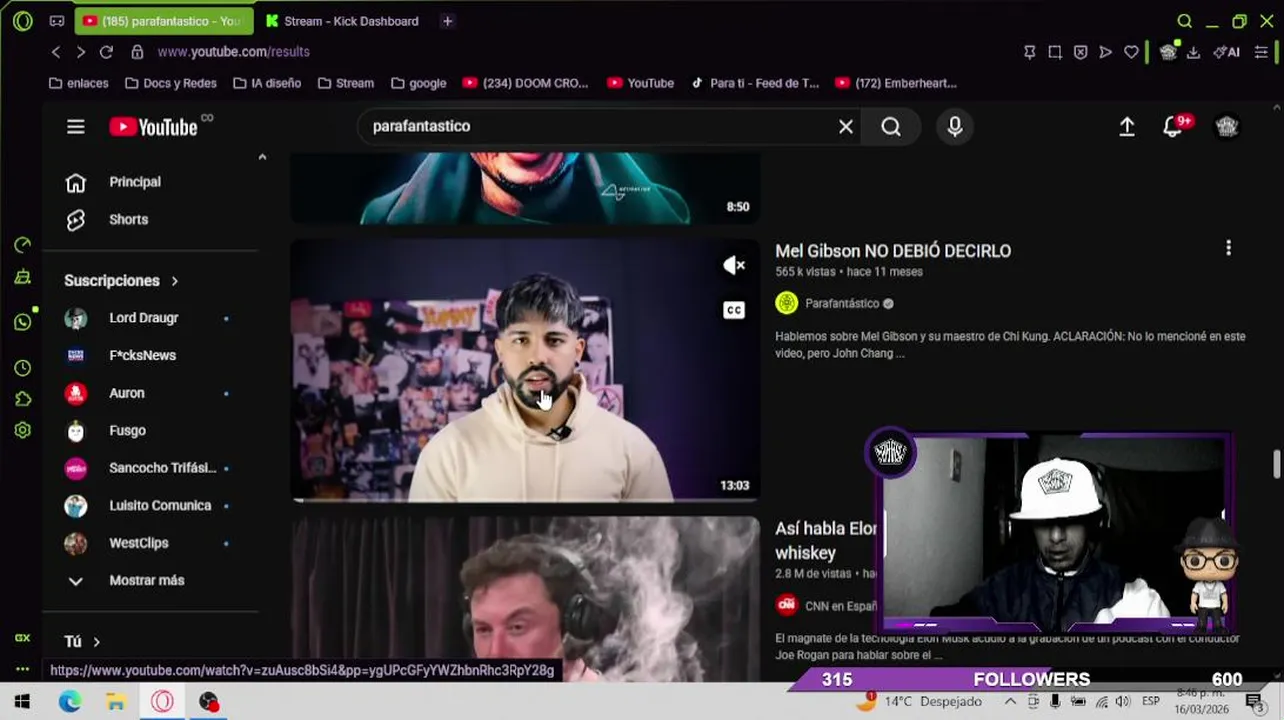Expand the Suscripciones section
The width and height of the screenshot is (1284, 720).
[x=122, y=281]
